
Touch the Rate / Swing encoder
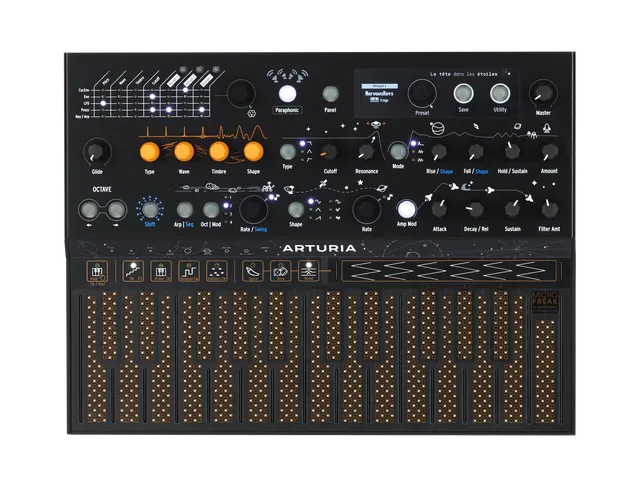click(253, 209)
